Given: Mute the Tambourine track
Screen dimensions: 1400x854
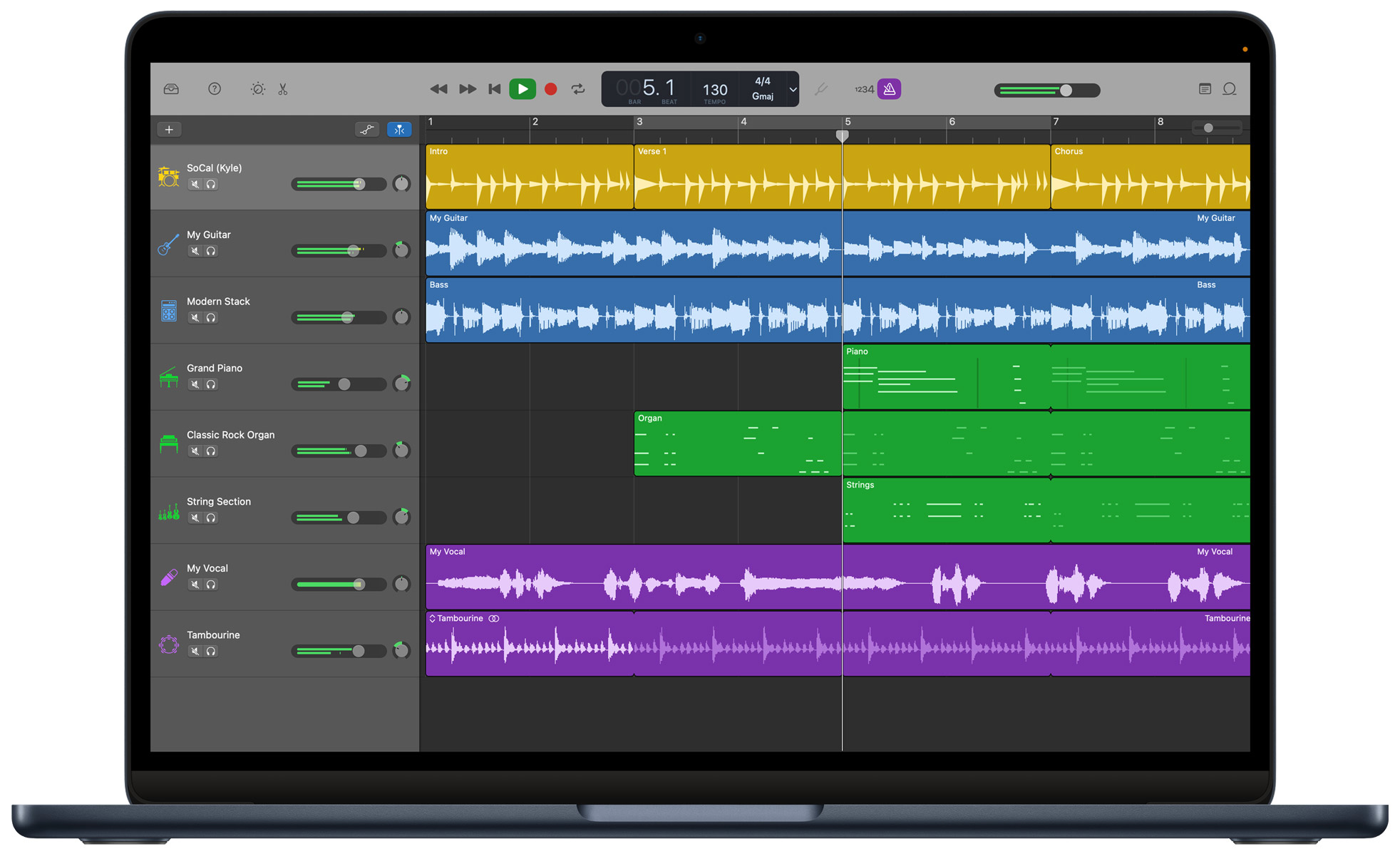Looking at the screenshot, I should tap(195, 652).
